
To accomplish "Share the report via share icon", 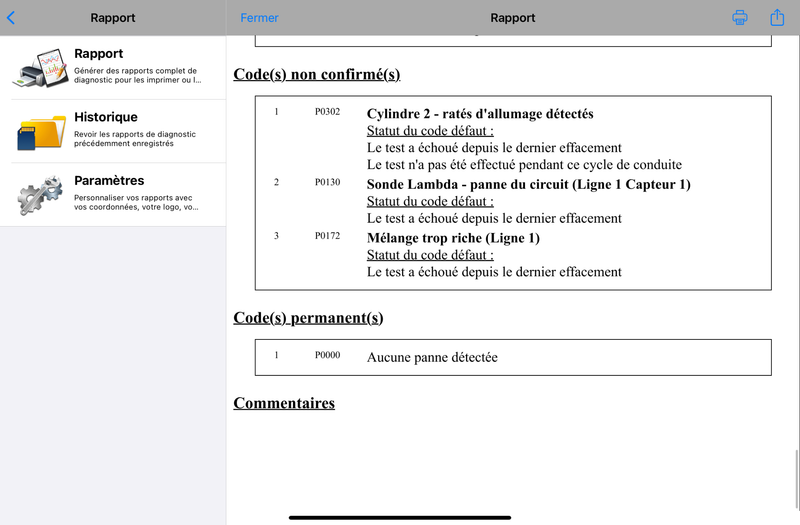I will [777, 17].
